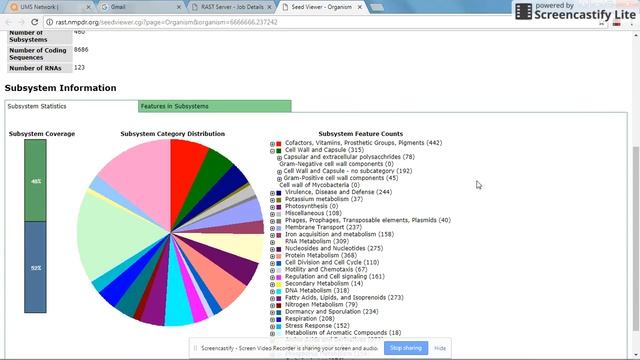
Task: Switch to the Gmail browser tab
Action: pos(141,7)
